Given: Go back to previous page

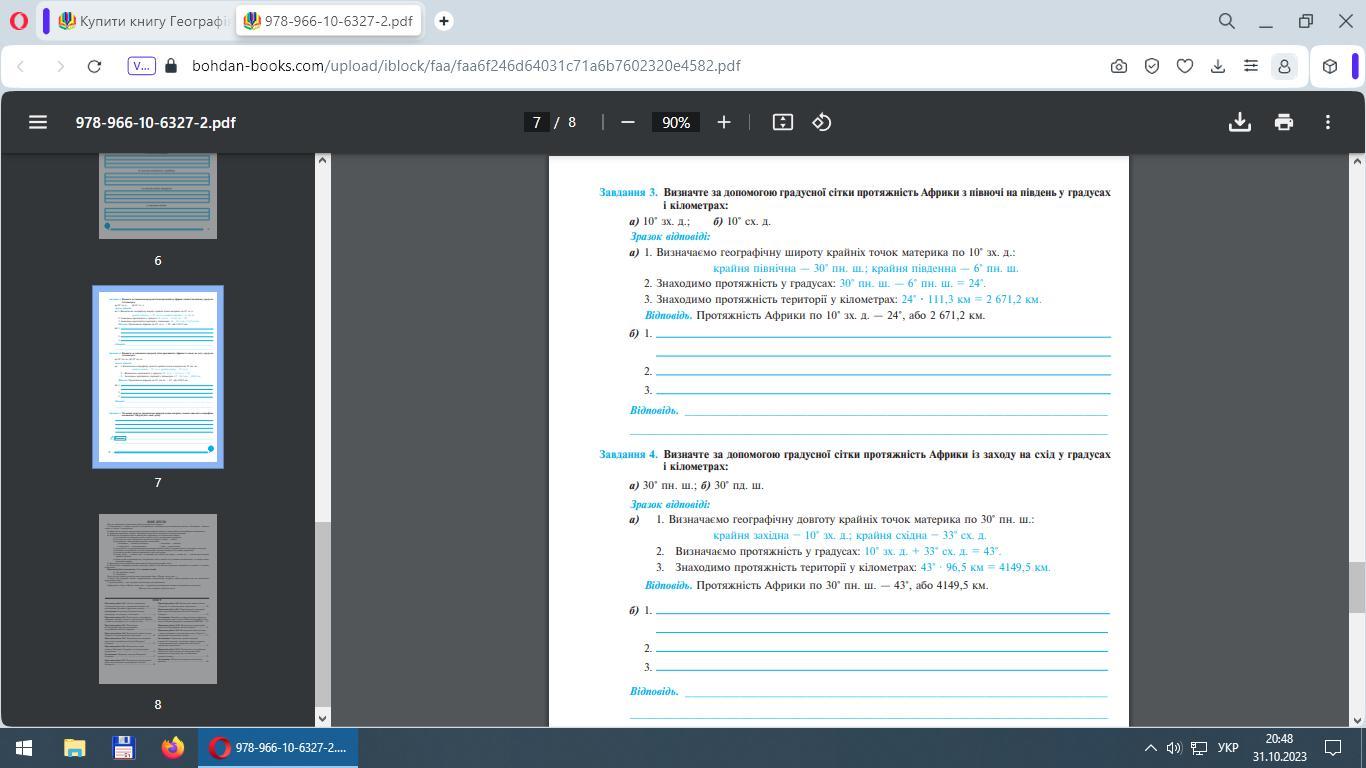Looking at the screenshot, I should tap(20, 66).
